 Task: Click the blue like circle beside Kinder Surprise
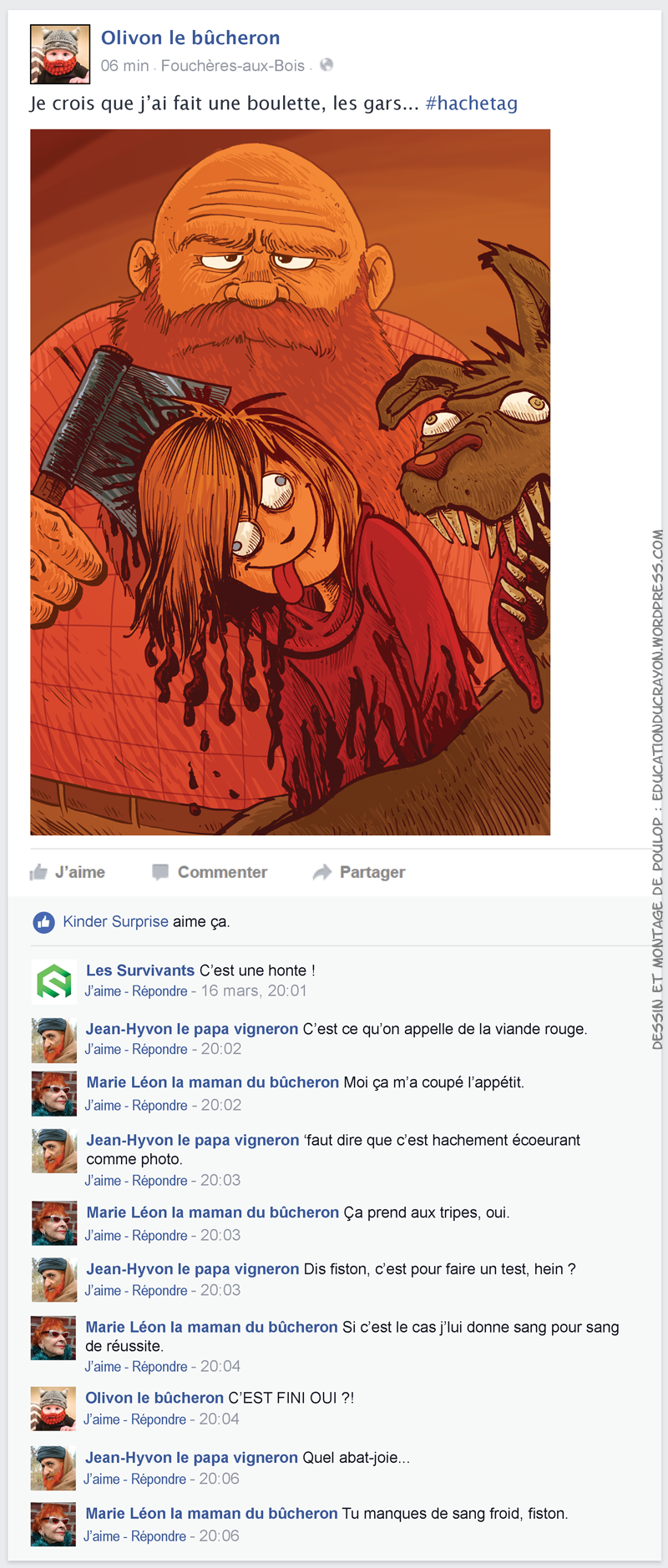(43, 922)
